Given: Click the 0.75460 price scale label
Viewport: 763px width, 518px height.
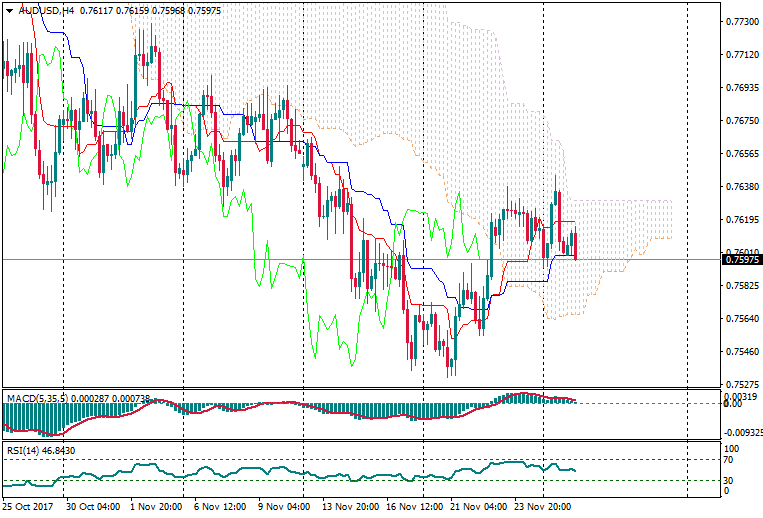Looking at the screenshot, I should coord(740,352).
